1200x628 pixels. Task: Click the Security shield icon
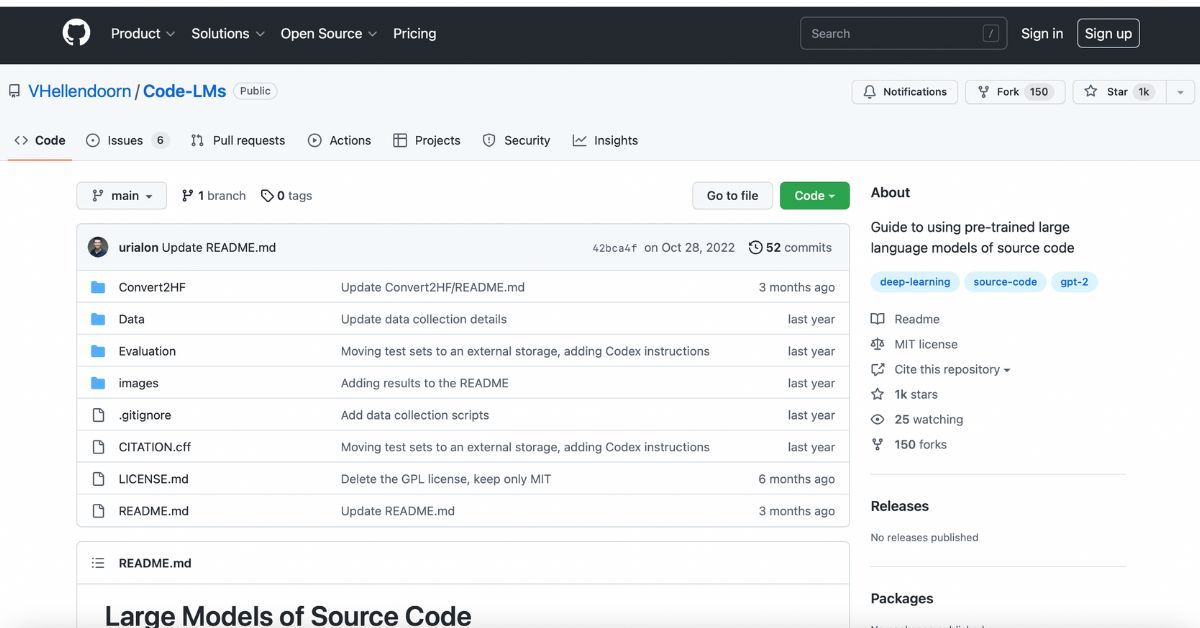click(x=490, y=140)
